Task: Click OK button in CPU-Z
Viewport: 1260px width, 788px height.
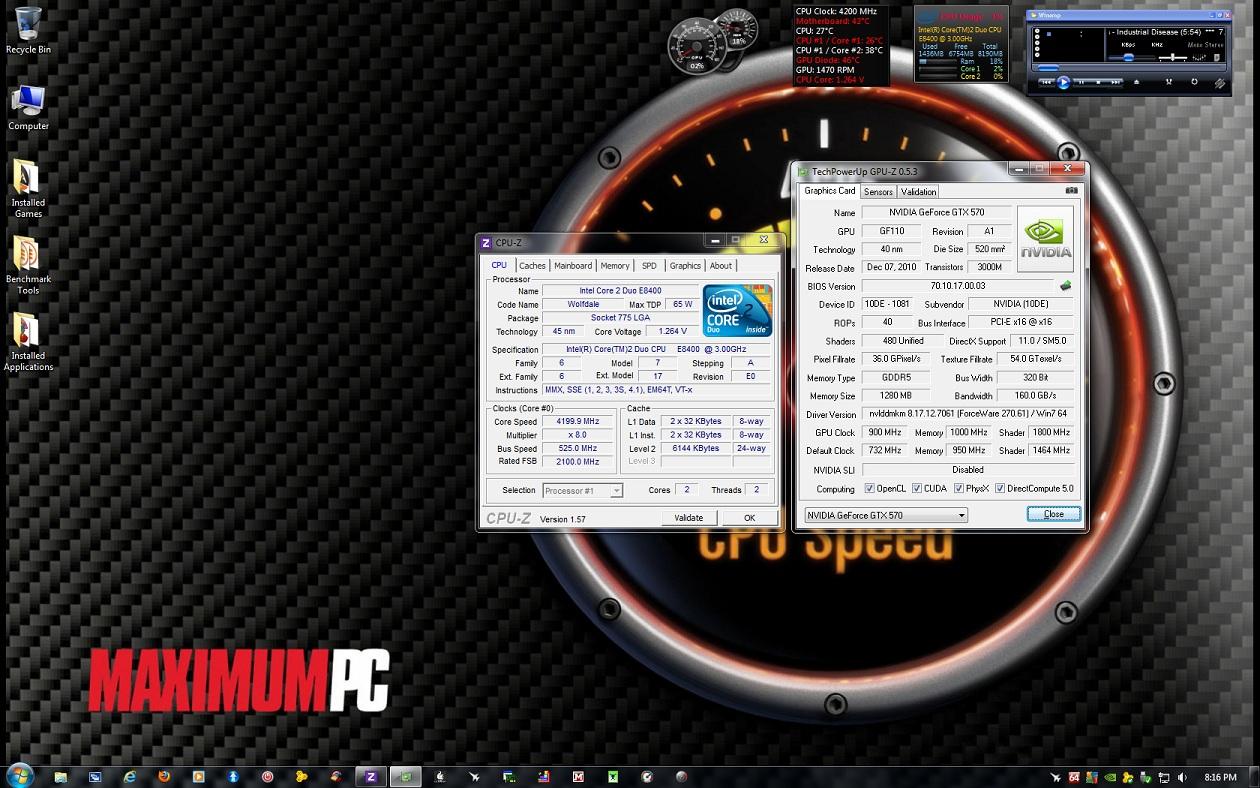Action: coord(749,518)
